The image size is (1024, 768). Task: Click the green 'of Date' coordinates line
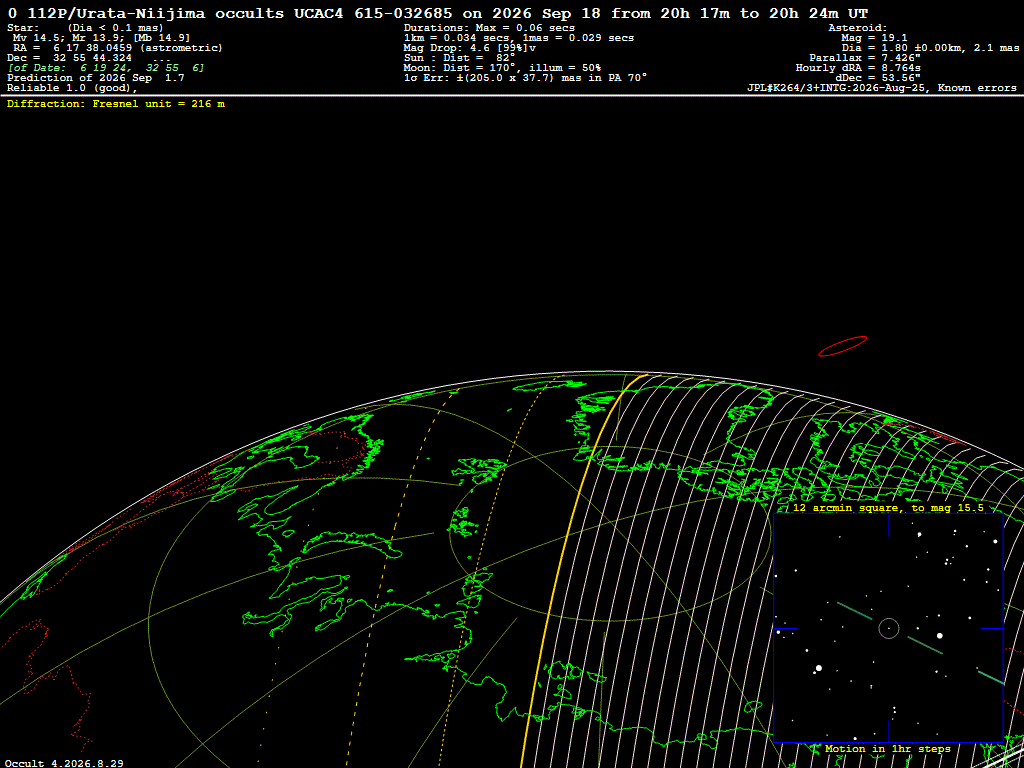coord(106,68)
